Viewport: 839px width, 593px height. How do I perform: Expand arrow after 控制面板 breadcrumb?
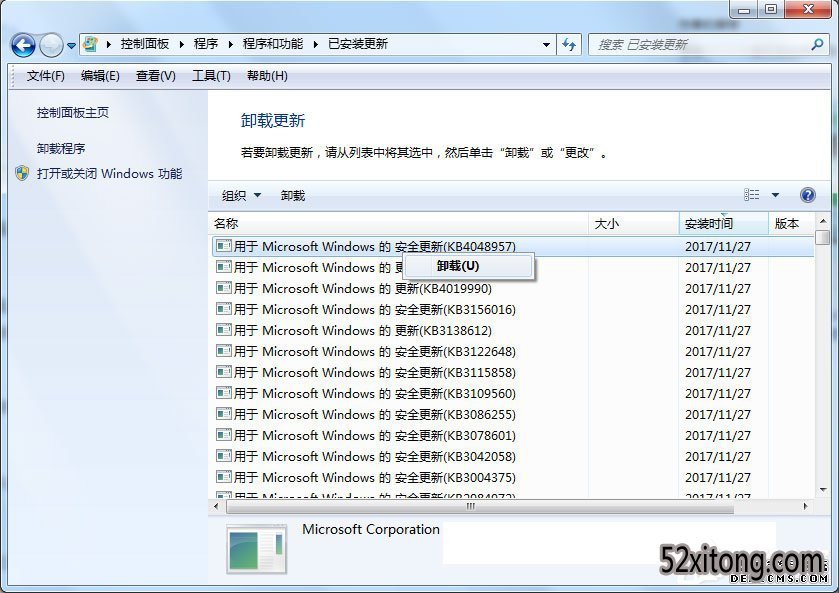[181, 44]
